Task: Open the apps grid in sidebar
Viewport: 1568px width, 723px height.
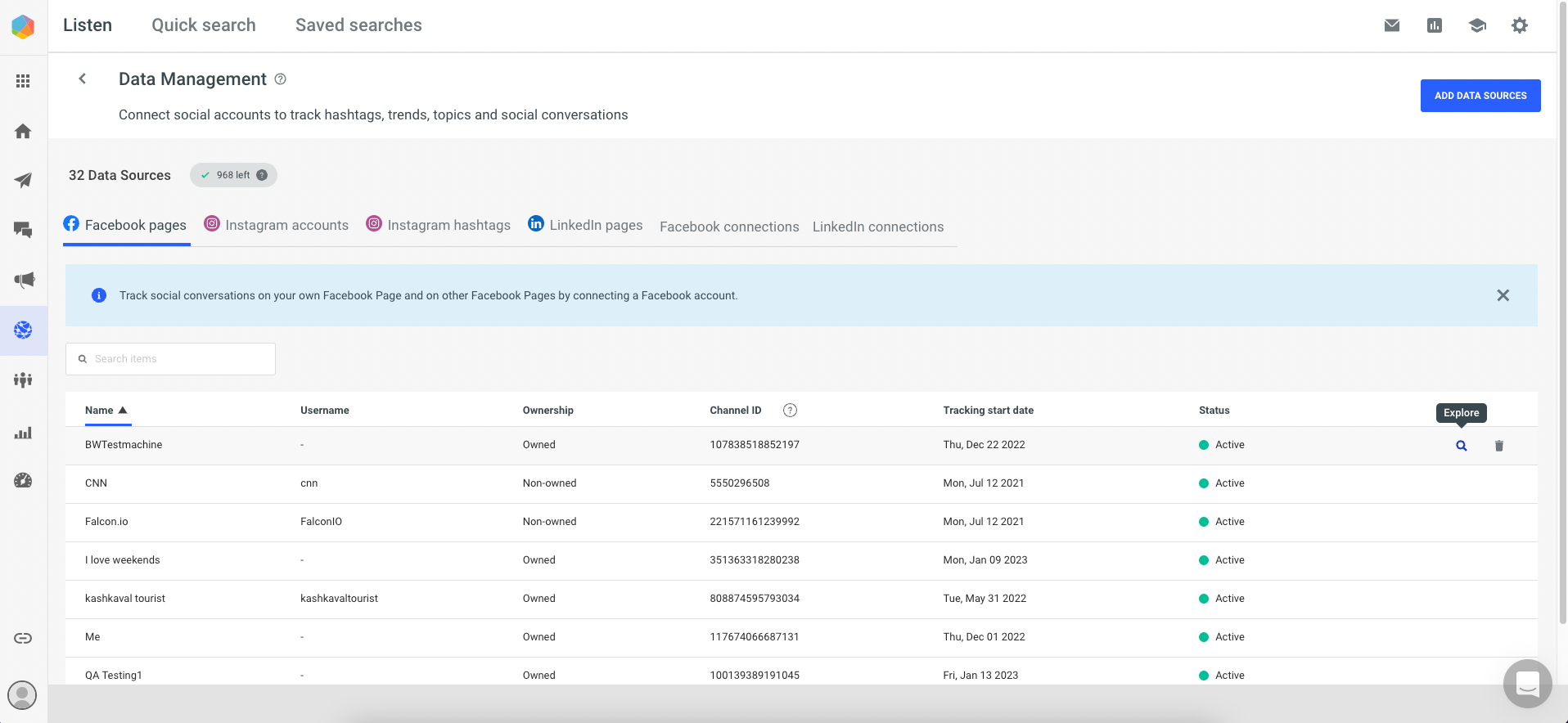Action: click(23, 81)
